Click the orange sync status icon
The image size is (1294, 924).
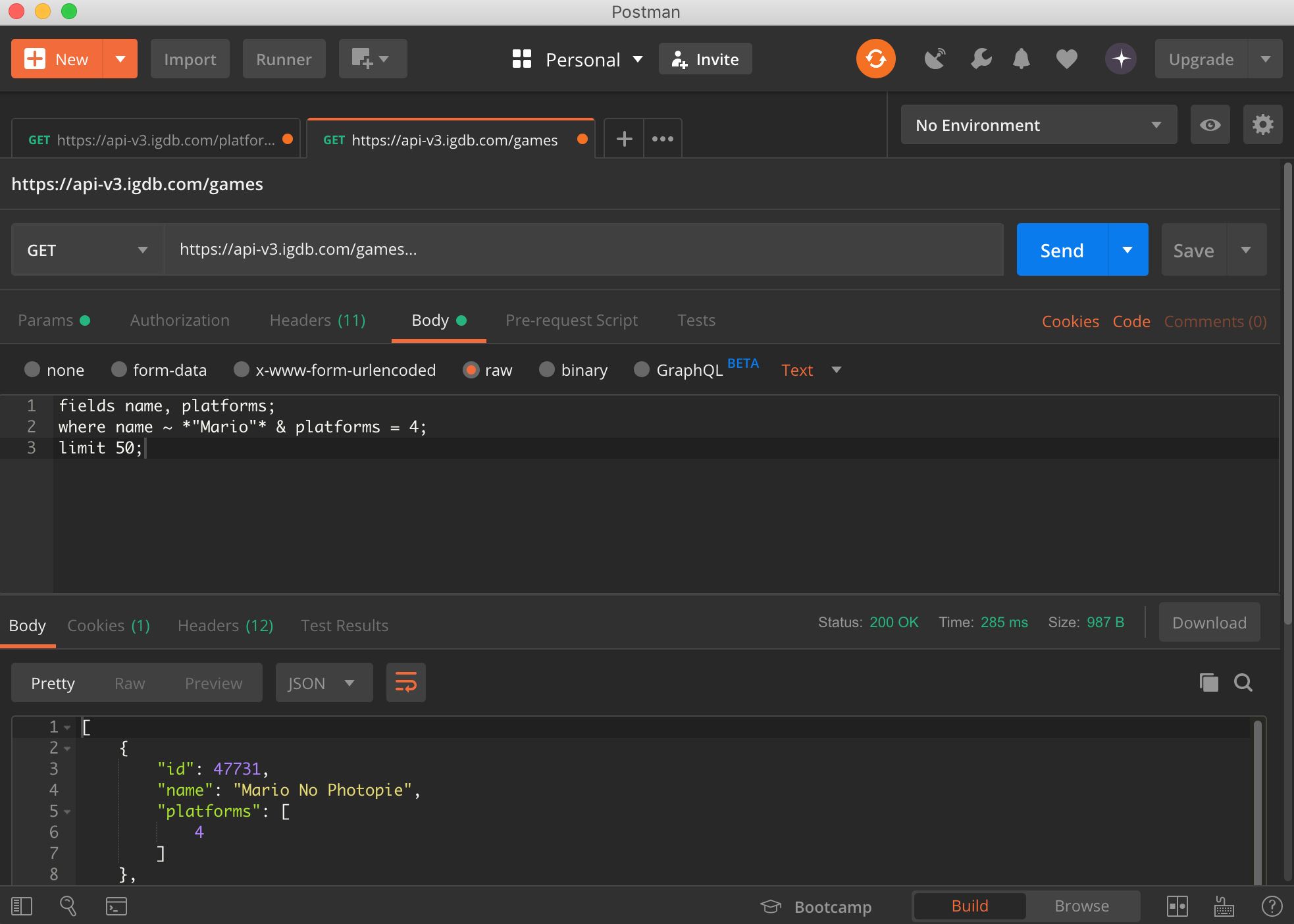coord(875,59)
